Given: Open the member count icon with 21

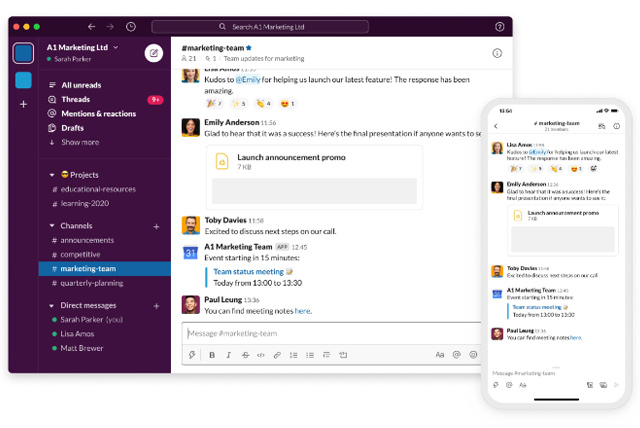Looking at the screenshot, I should pos(189,58).
